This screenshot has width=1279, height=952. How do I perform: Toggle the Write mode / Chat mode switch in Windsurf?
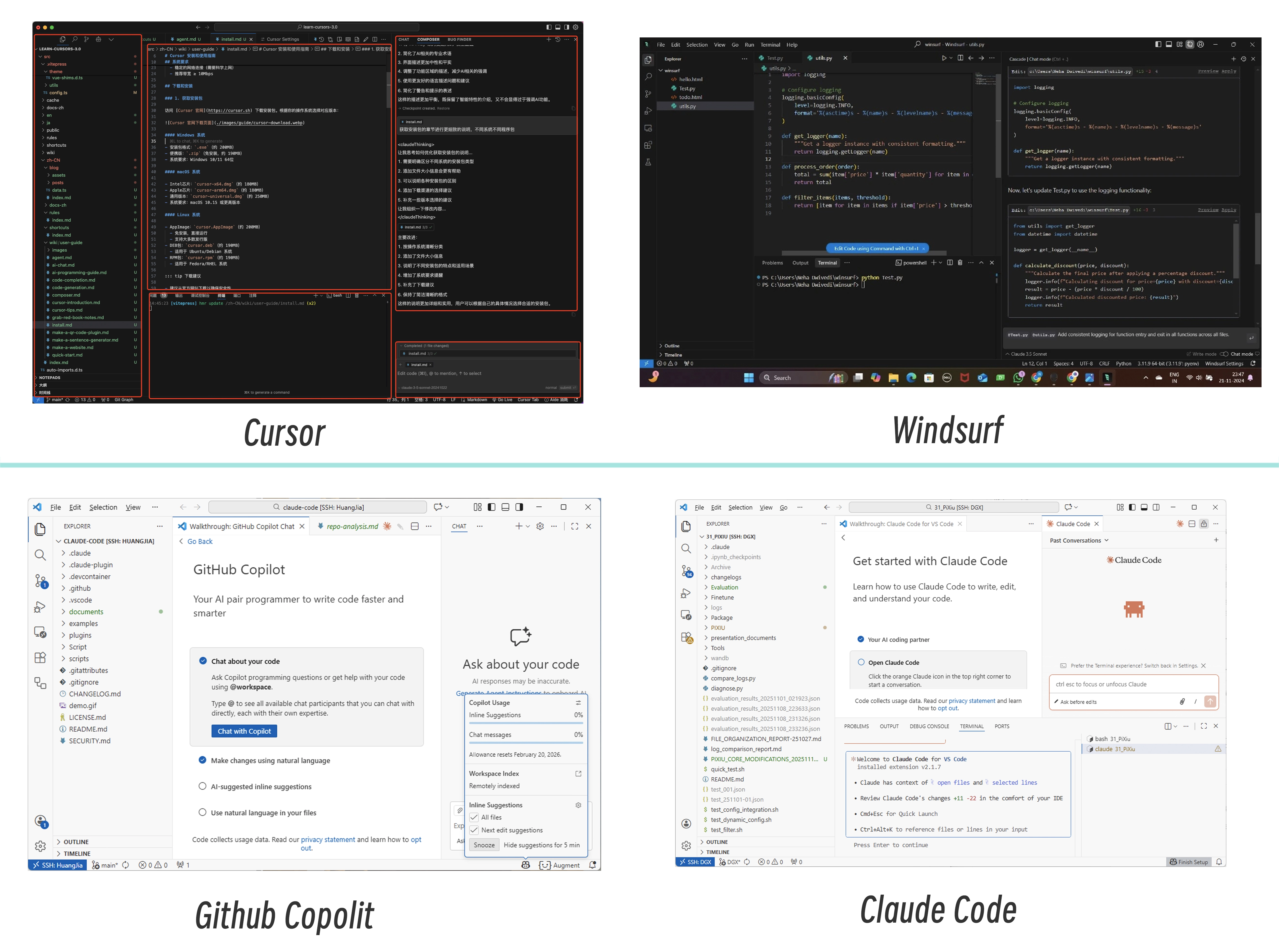pyautogui.click(x=1224, y=354)
